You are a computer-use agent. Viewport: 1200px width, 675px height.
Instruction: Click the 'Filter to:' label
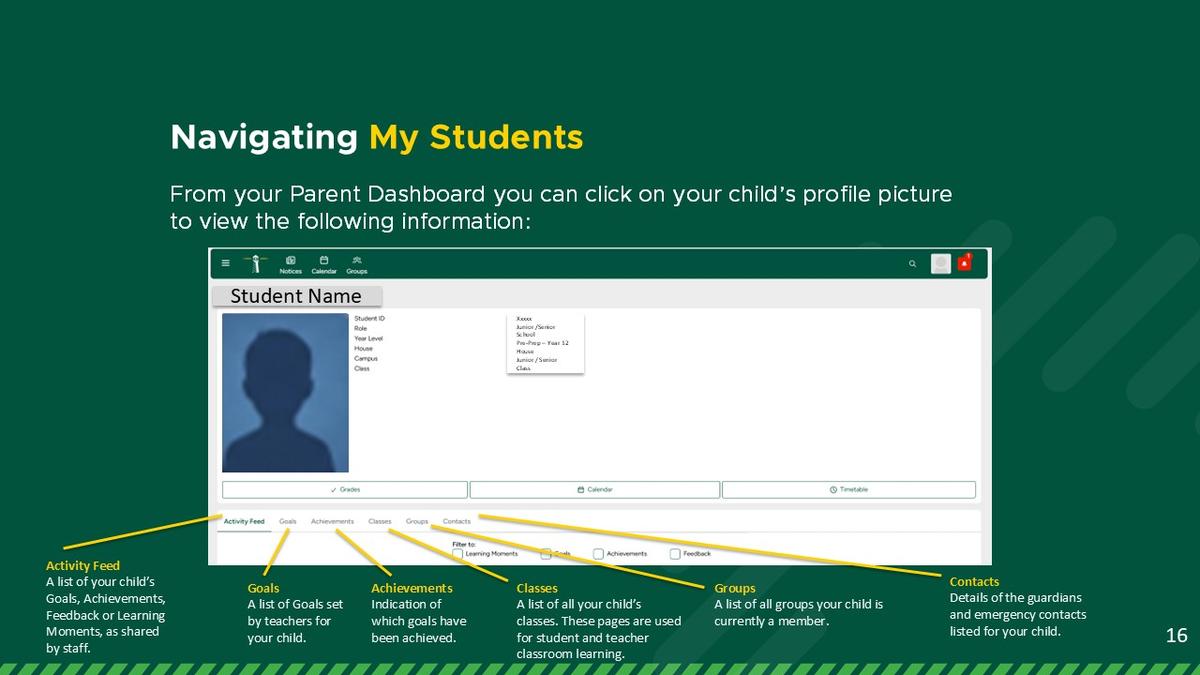(x=464, y=544)
